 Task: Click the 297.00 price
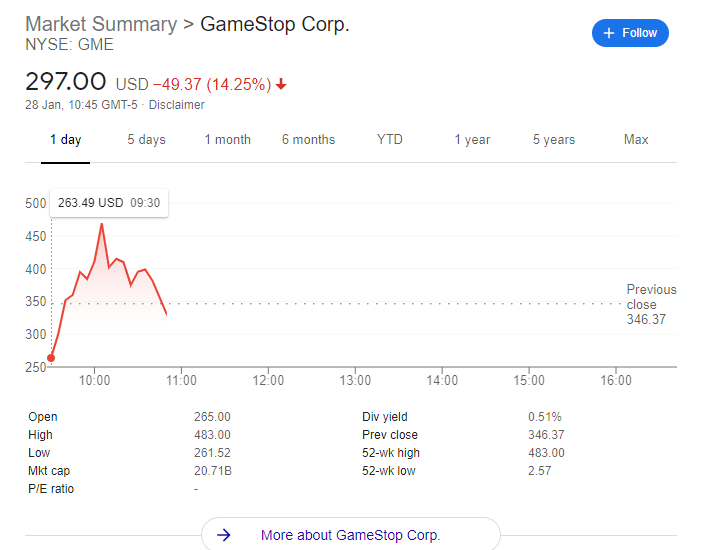[x=66, y=82]
